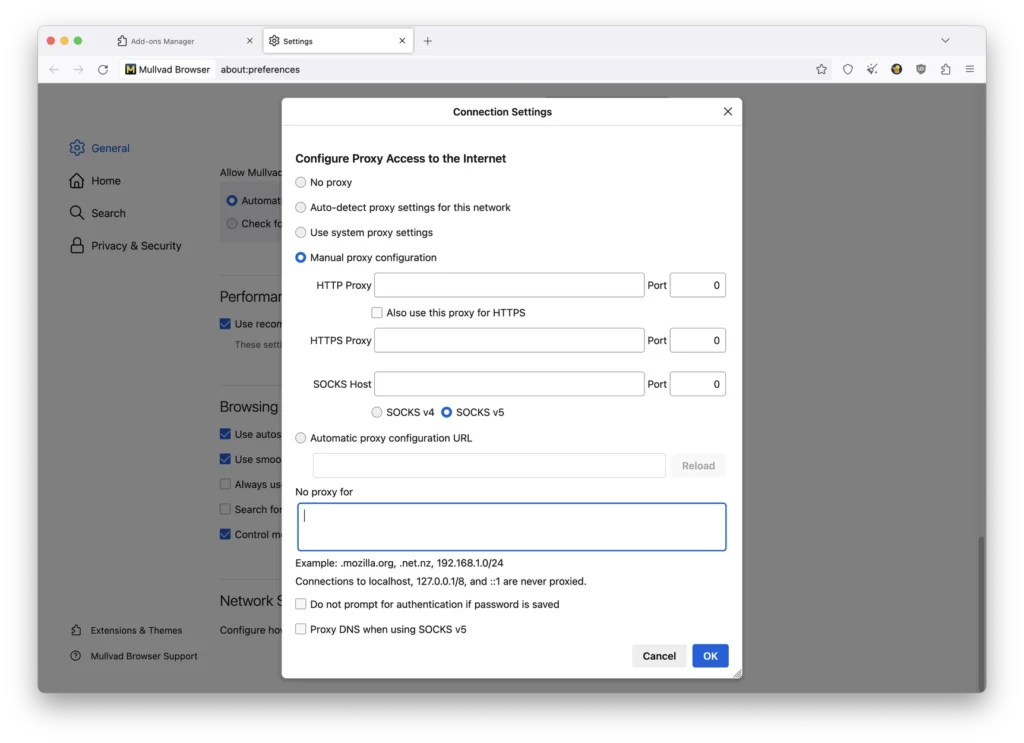Open the Extensions puzzle icon in toolbar
Viewport: 1024px width, 743px height.
pos(945,69)
